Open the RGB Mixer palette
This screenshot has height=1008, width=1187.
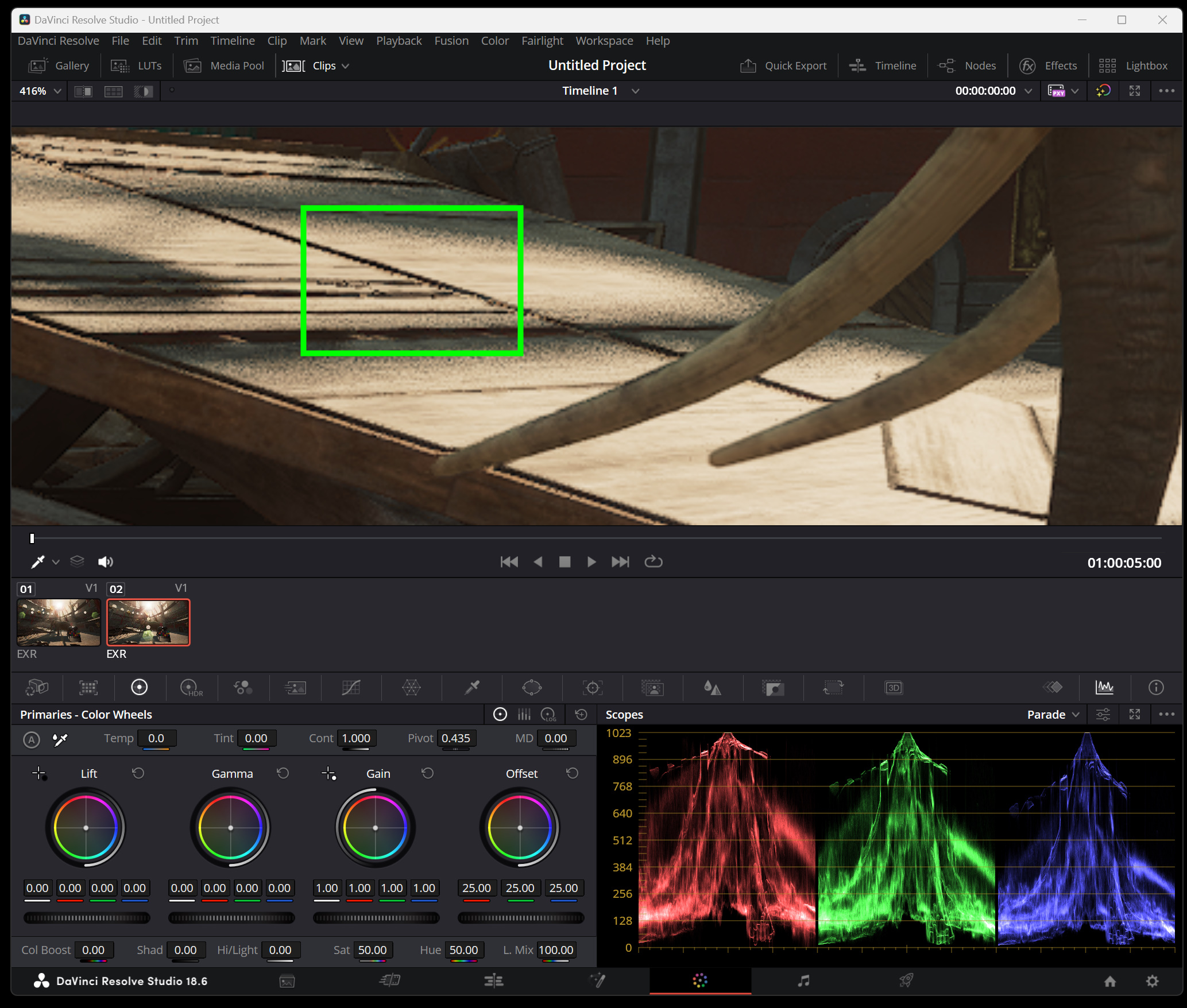point(243,687)
